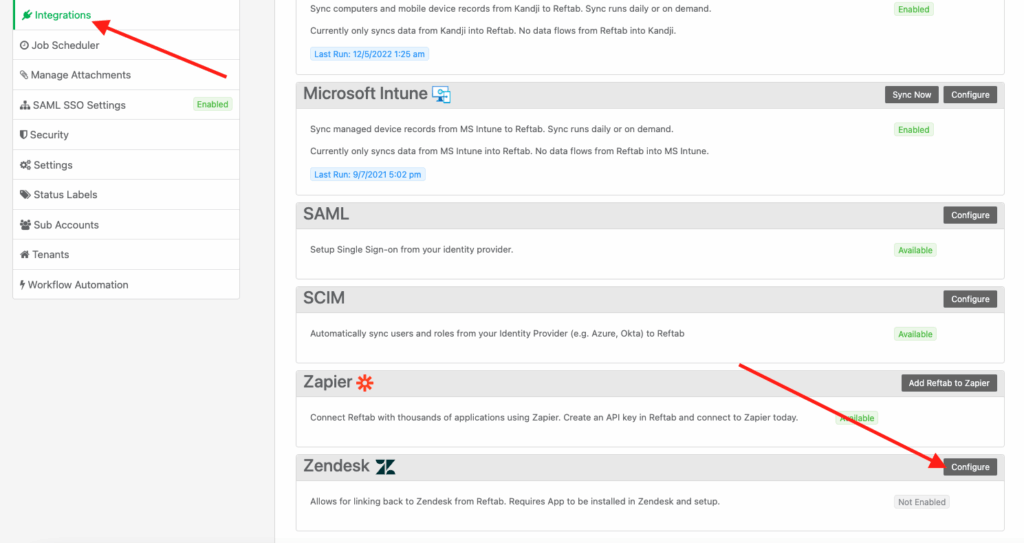This screenshot has height=543, width=1024.
Task: Open Tenants in the sidebar
Action: (126, 255)
